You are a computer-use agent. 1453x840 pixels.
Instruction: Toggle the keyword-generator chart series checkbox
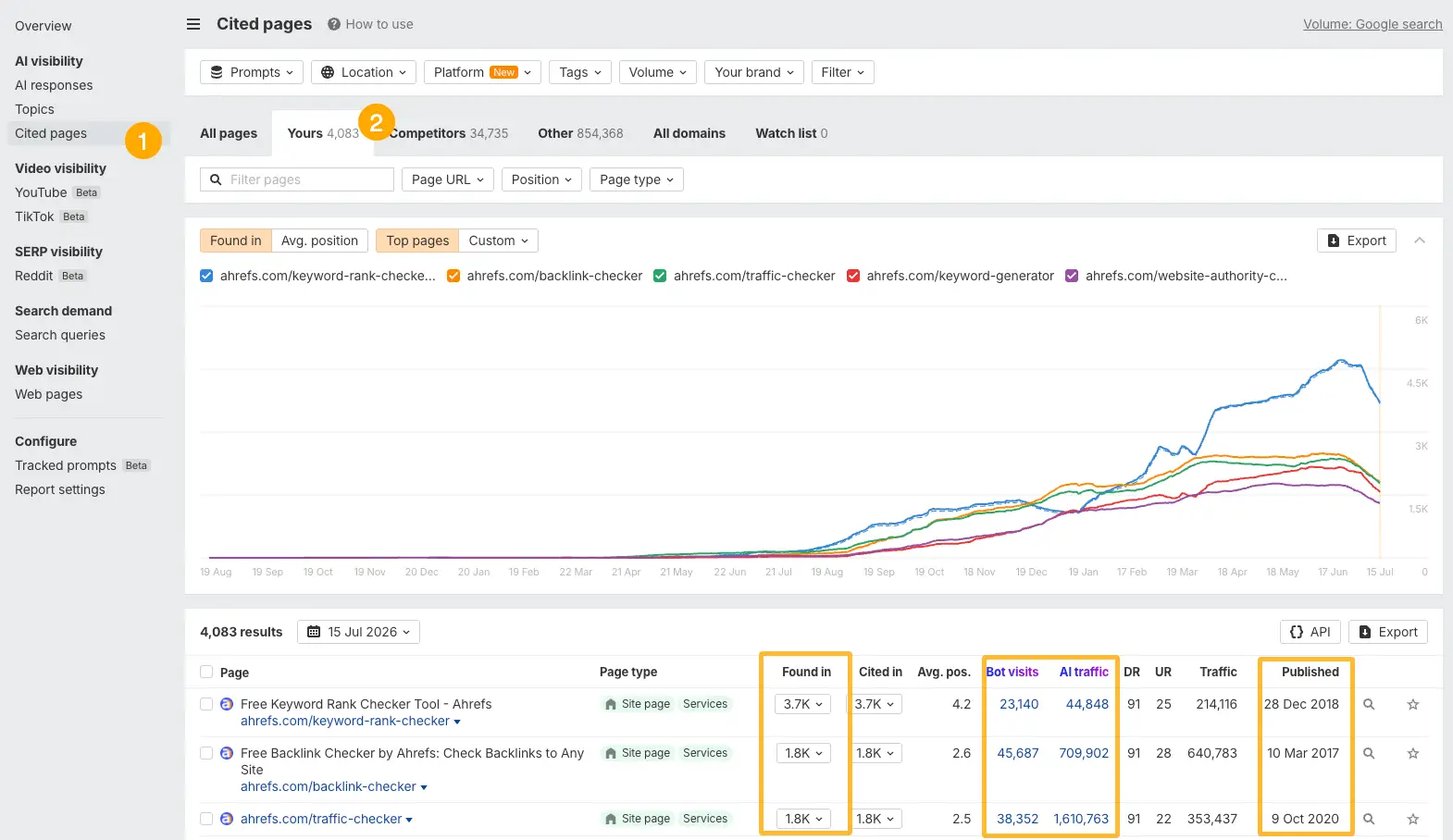click(853, 276)
